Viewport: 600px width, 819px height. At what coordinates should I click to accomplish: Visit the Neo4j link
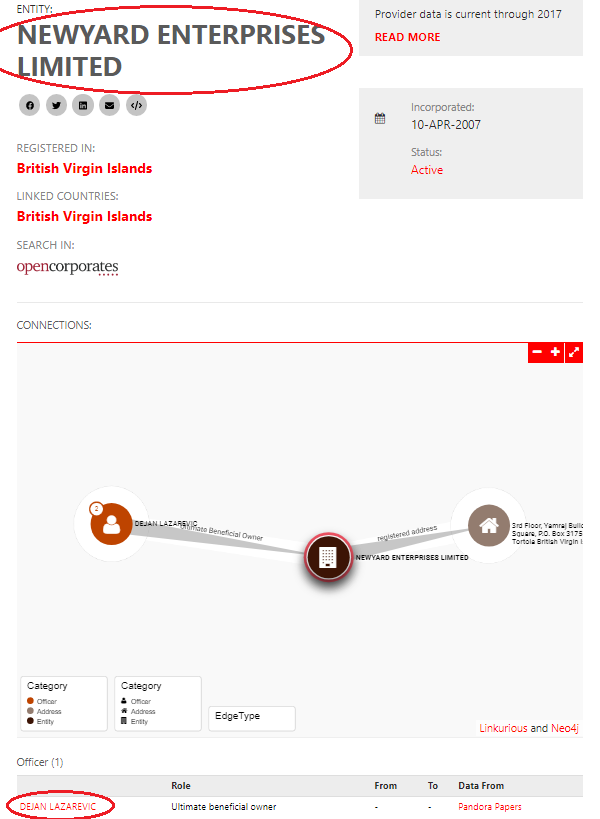(565, 728)
